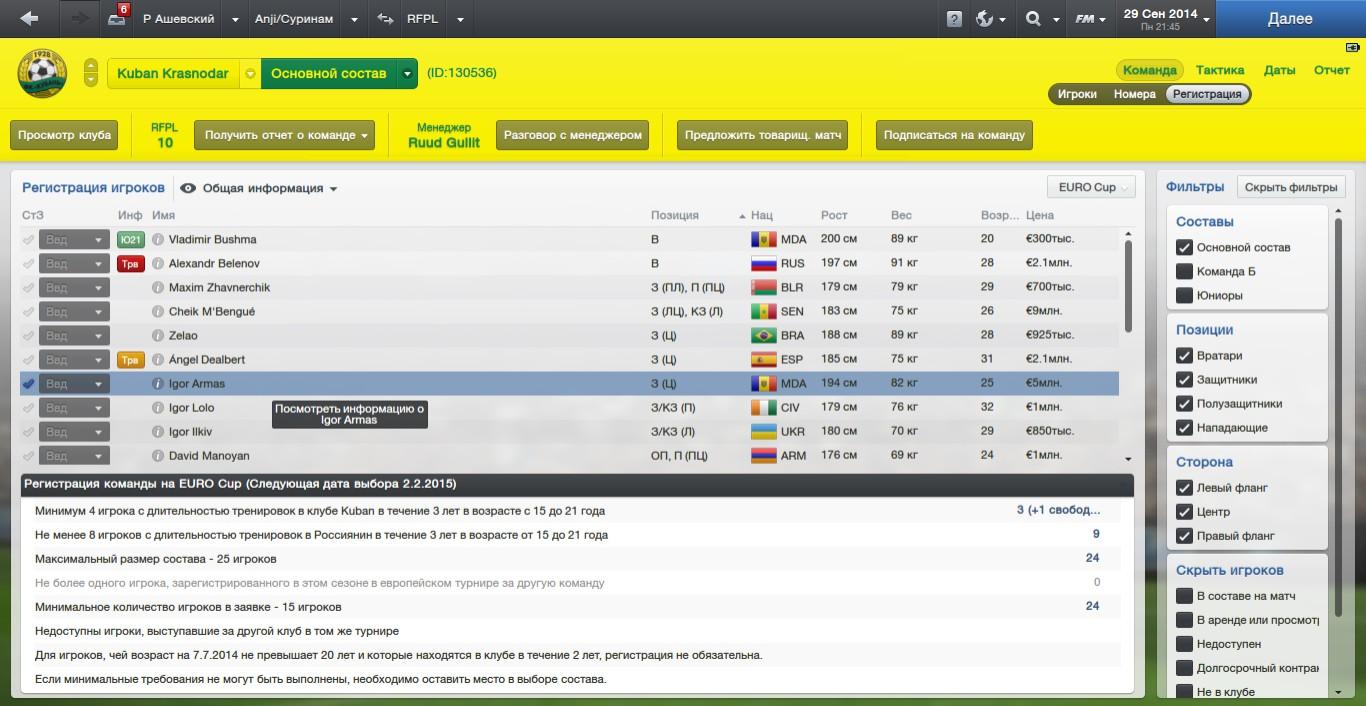Switch to the Тактика tab

1220,70
